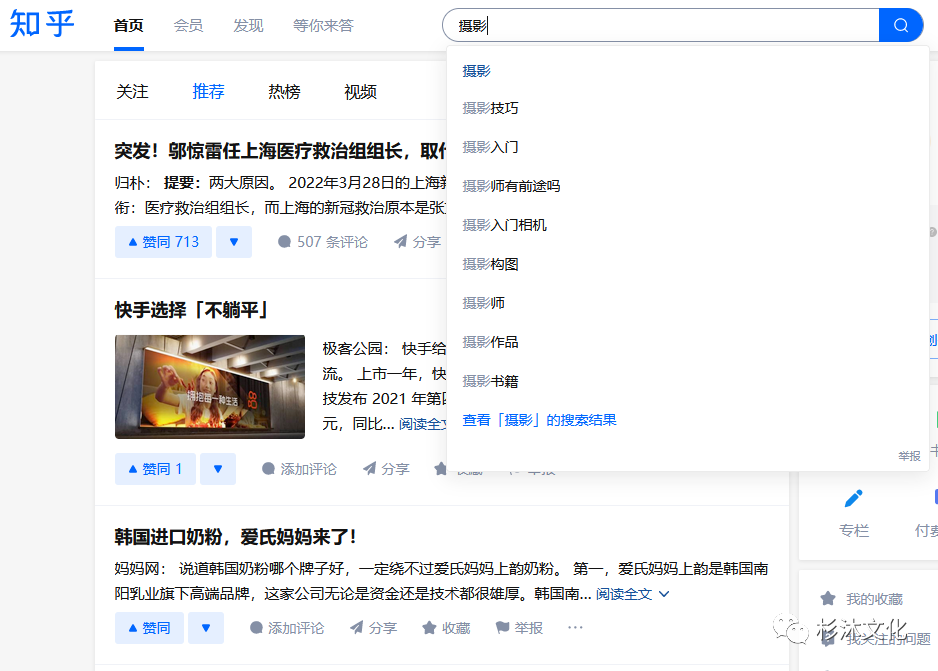938x671 pixels.
Task: Click the 我的收藏 star icon
Action: point(828,599)
